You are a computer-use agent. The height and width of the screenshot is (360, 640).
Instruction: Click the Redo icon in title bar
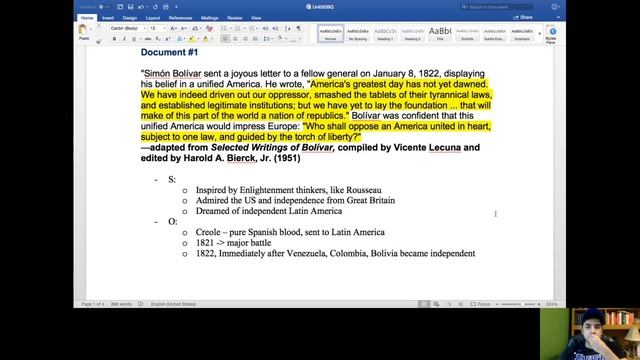pos(155,7)
